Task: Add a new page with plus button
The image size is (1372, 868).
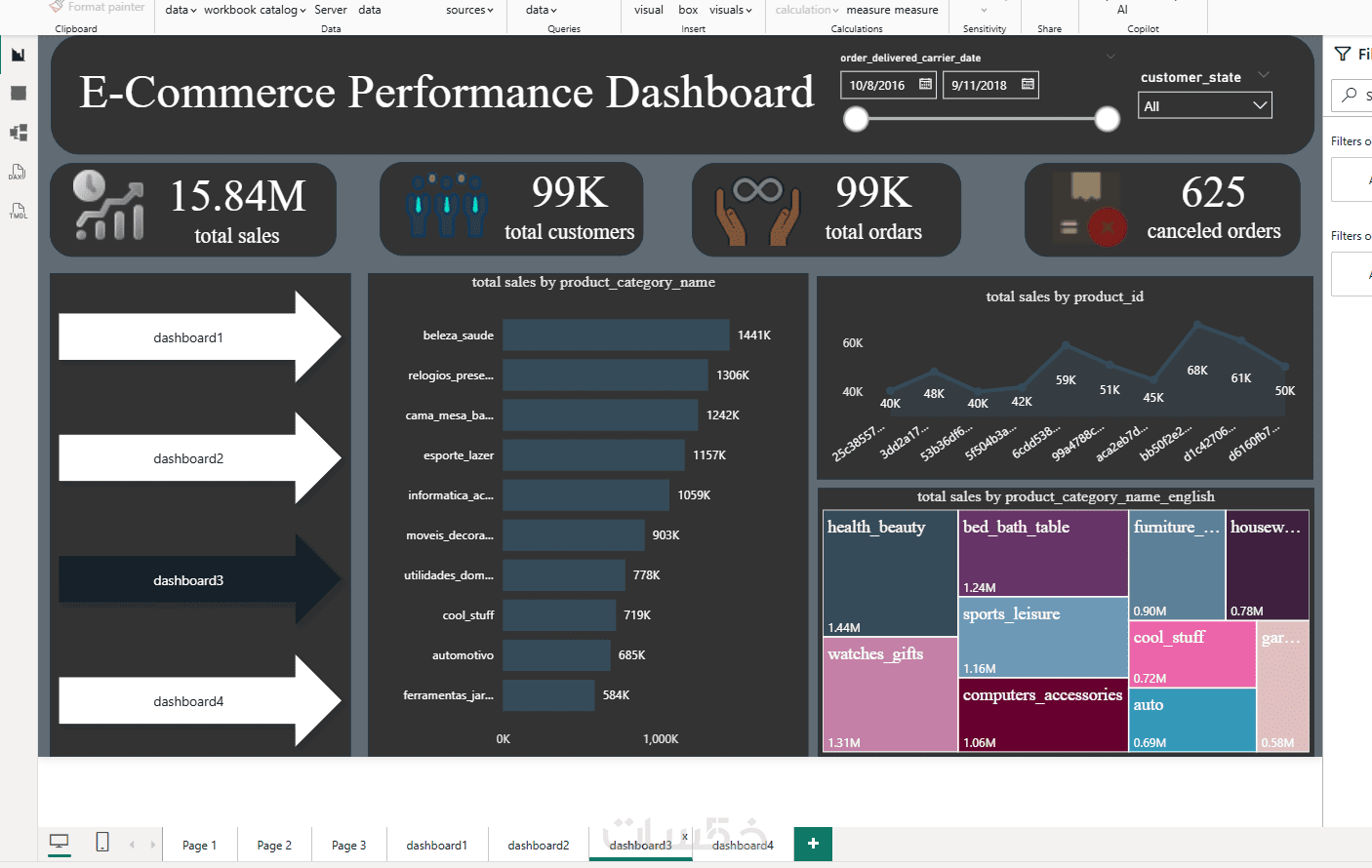Action: point(813,844)
